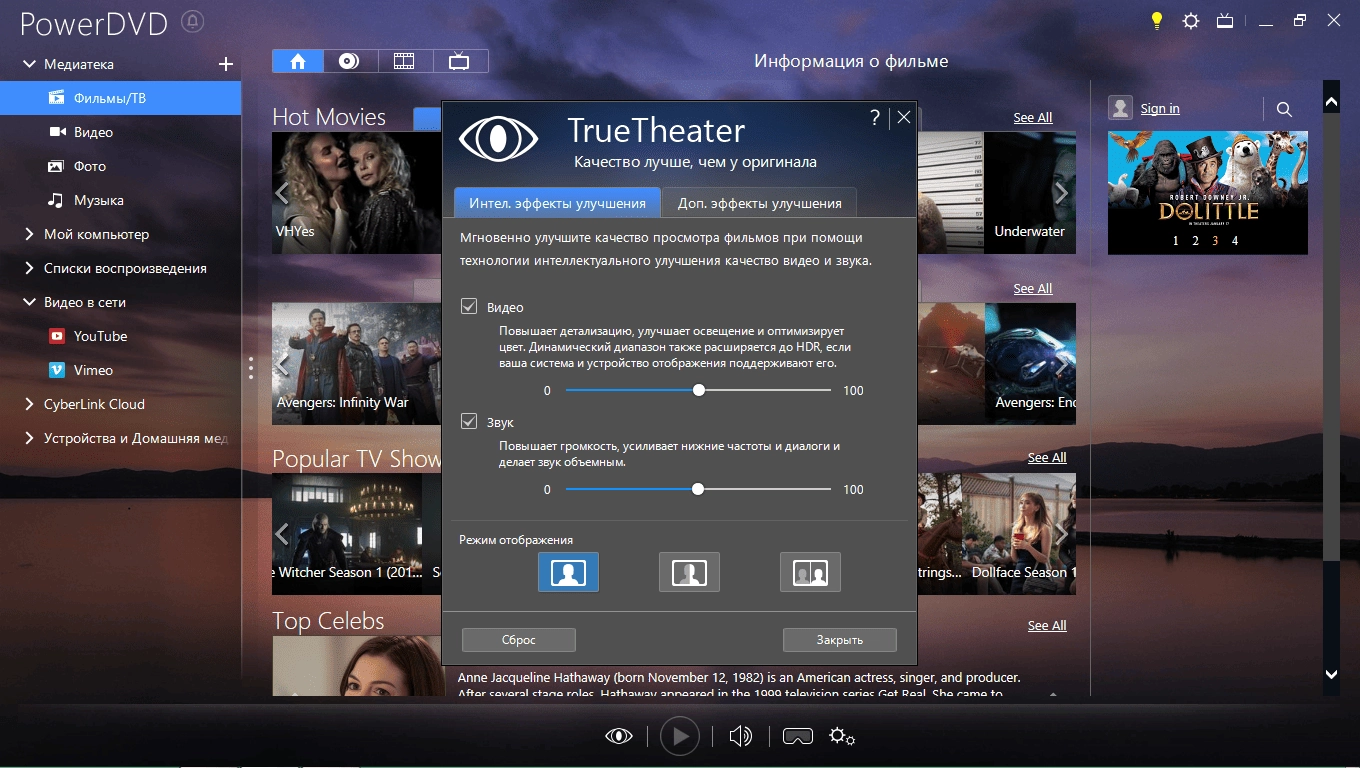Go to the Home tab icon
The height and width of the screenshot is (768, 1360).
pyautogui.click(x=298, y=61)
